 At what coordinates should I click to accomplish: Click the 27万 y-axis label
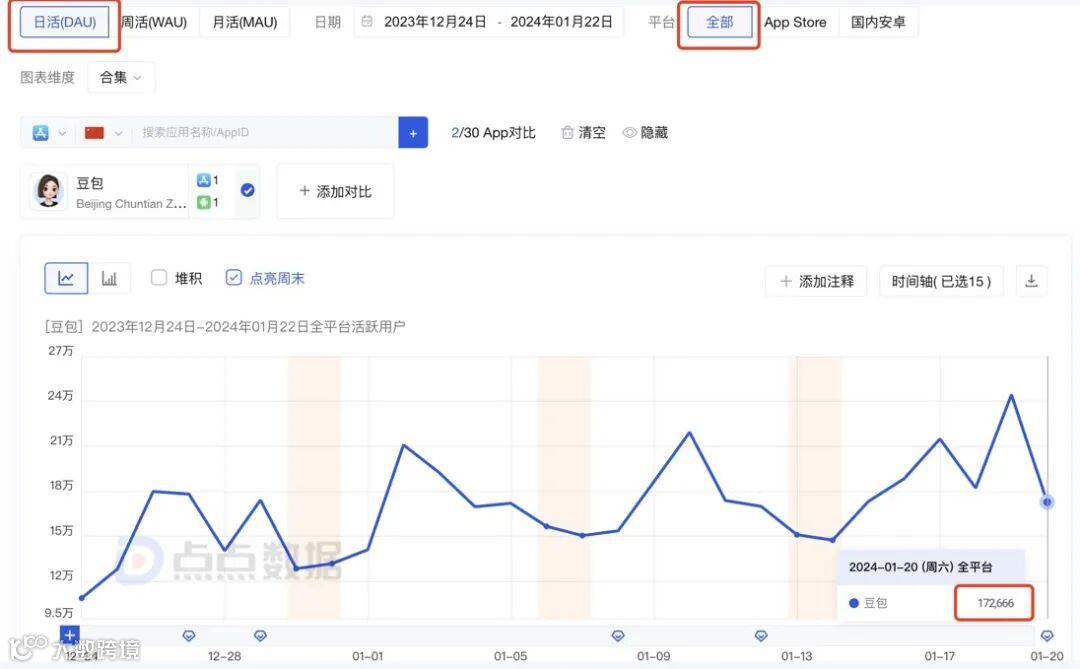pos(61,351)
